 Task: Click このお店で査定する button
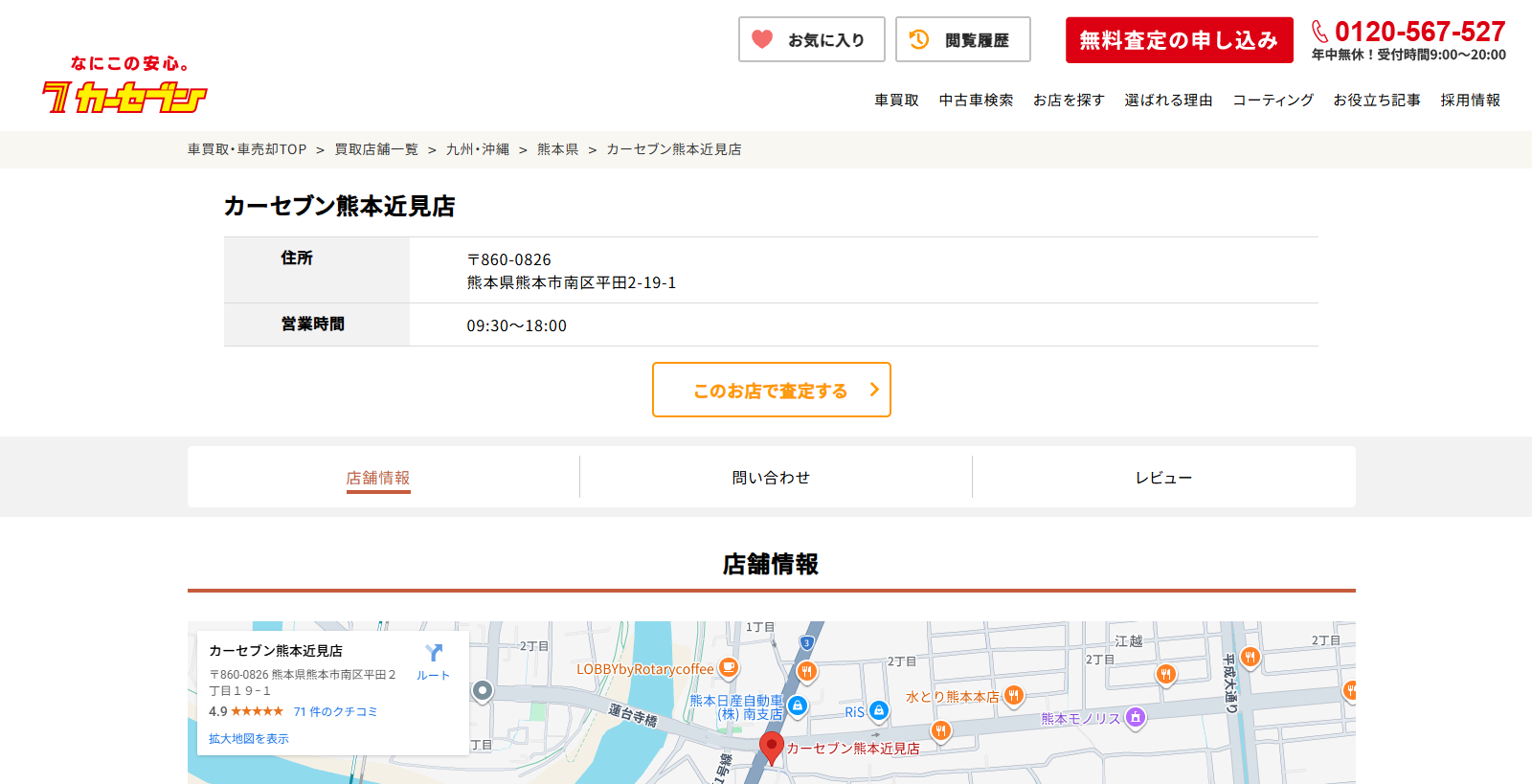(x=772, y=390)
